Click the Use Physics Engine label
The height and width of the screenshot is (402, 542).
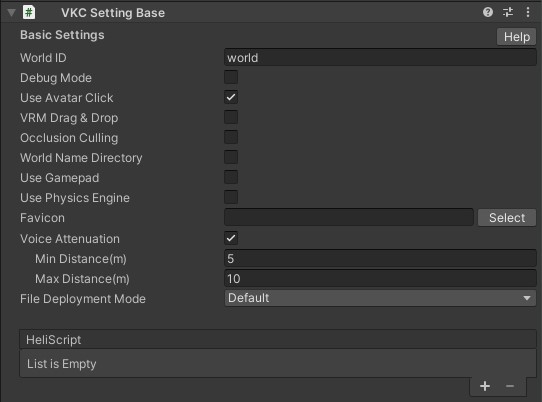75,198
